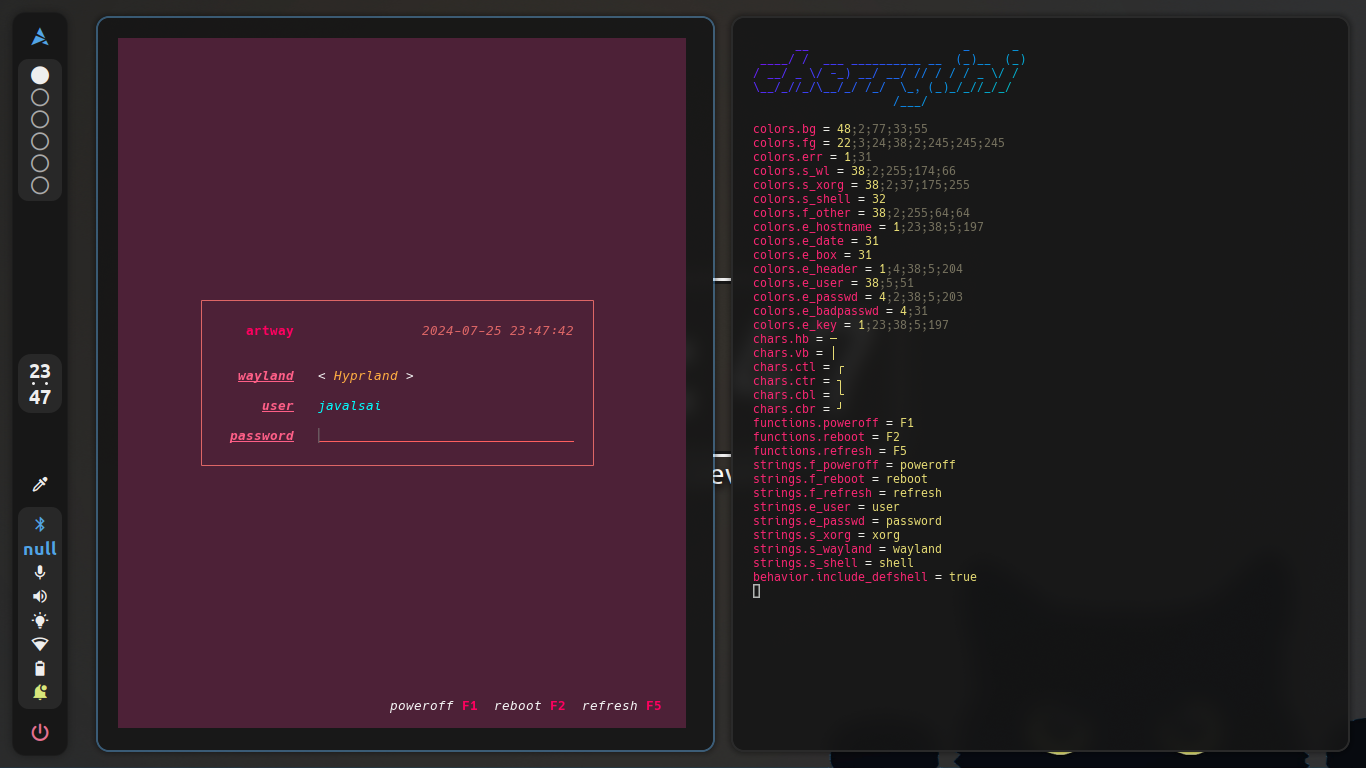
Task: Open notifications bell icon
Action: coord(40,692)
